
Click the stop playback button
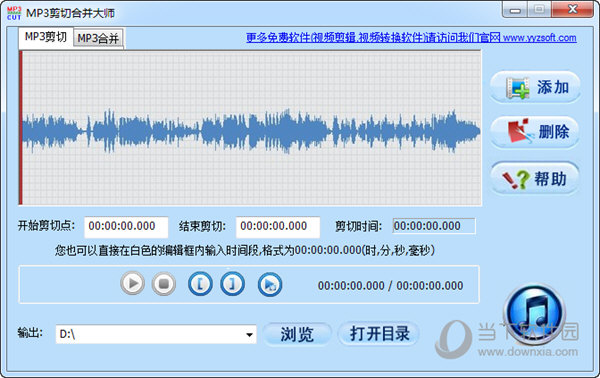pyautogui.click(x=164, y=284)
